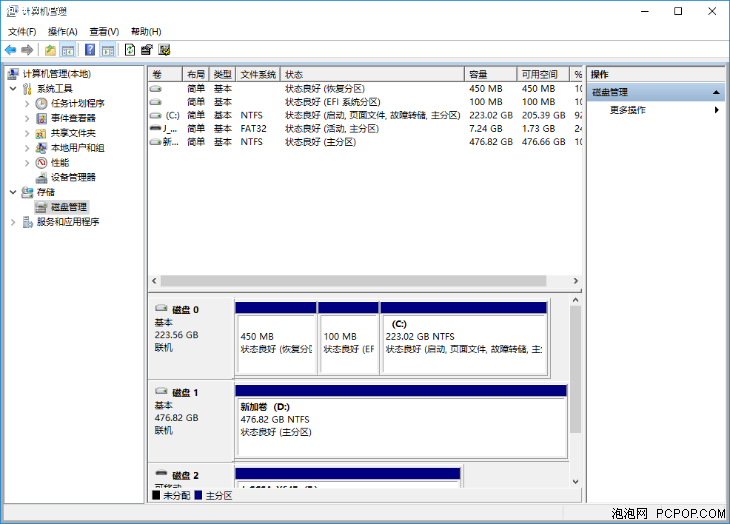The height and width of the screenshot is (524, 730).
Task: Toggle the console tree pane toolbar icon
Action: coord(68,50)
